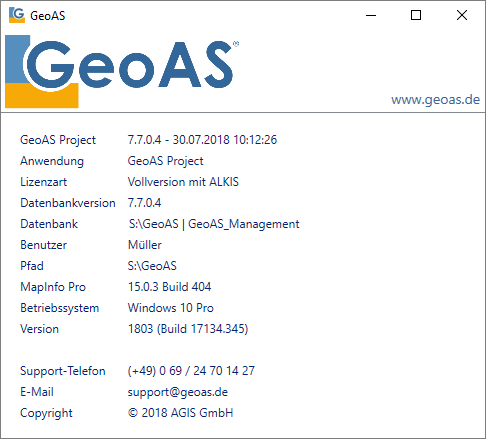Image resolution: width=486 pixels, height=439 pixels.
Task: Click the user name 'Müller'
Action: click(x=145, y=245)
